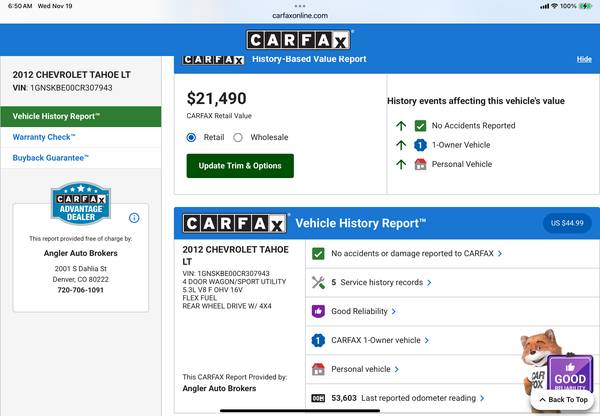
Task: Open the Warranty Check sidebar item
Action: point(44,137)
